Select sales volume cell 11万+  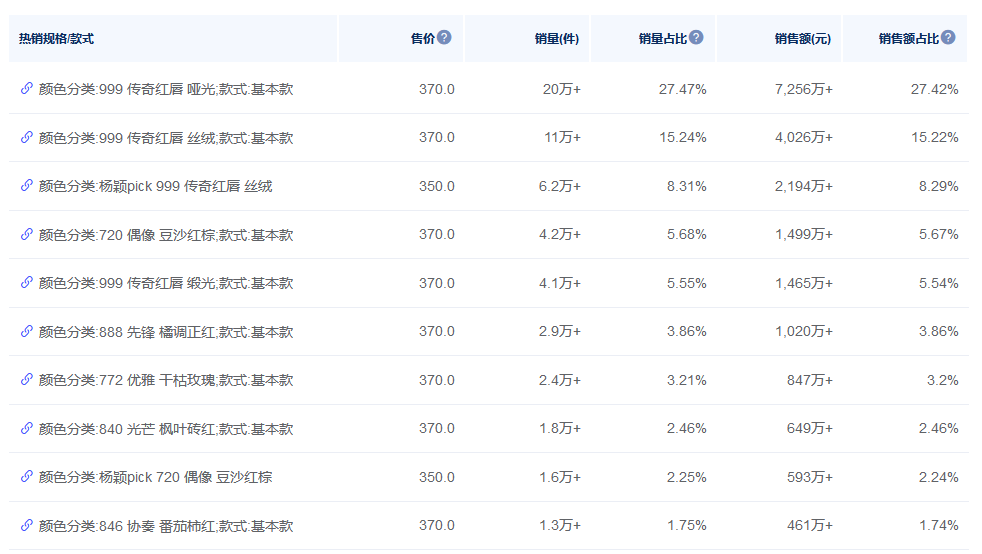point(562,138)
